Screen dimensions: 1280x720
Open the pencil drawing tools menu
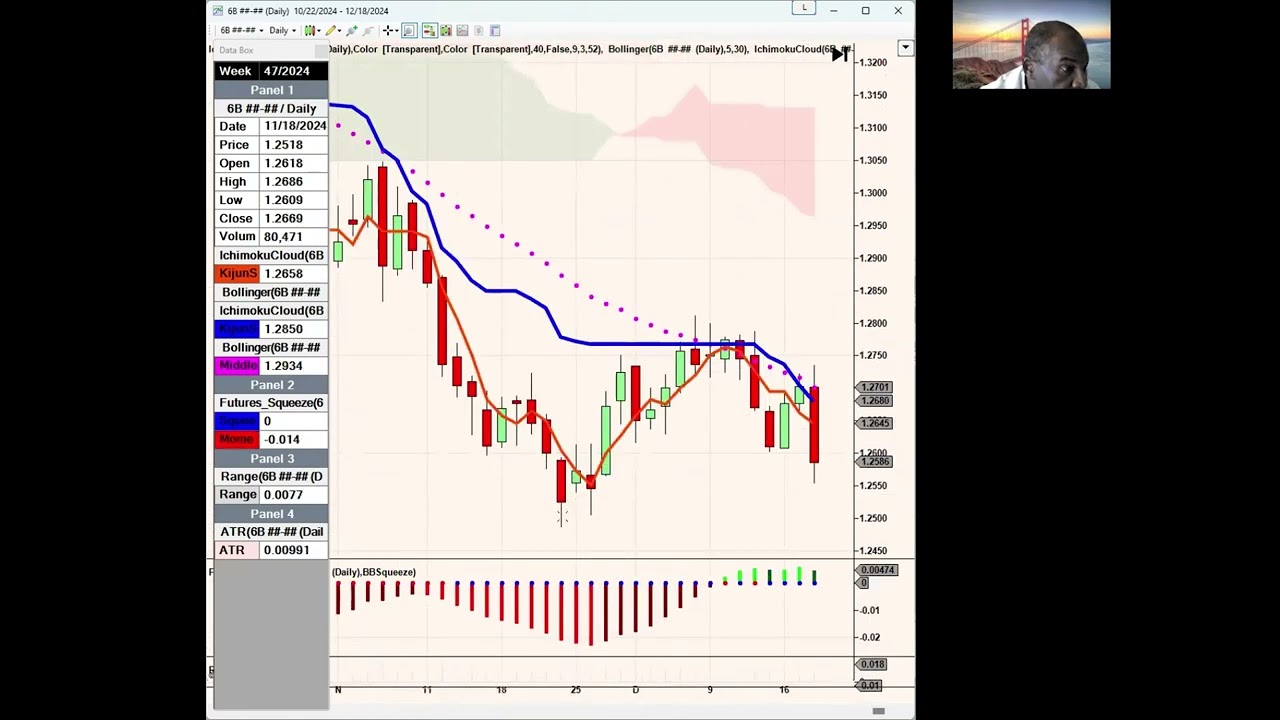click(333, 30)
